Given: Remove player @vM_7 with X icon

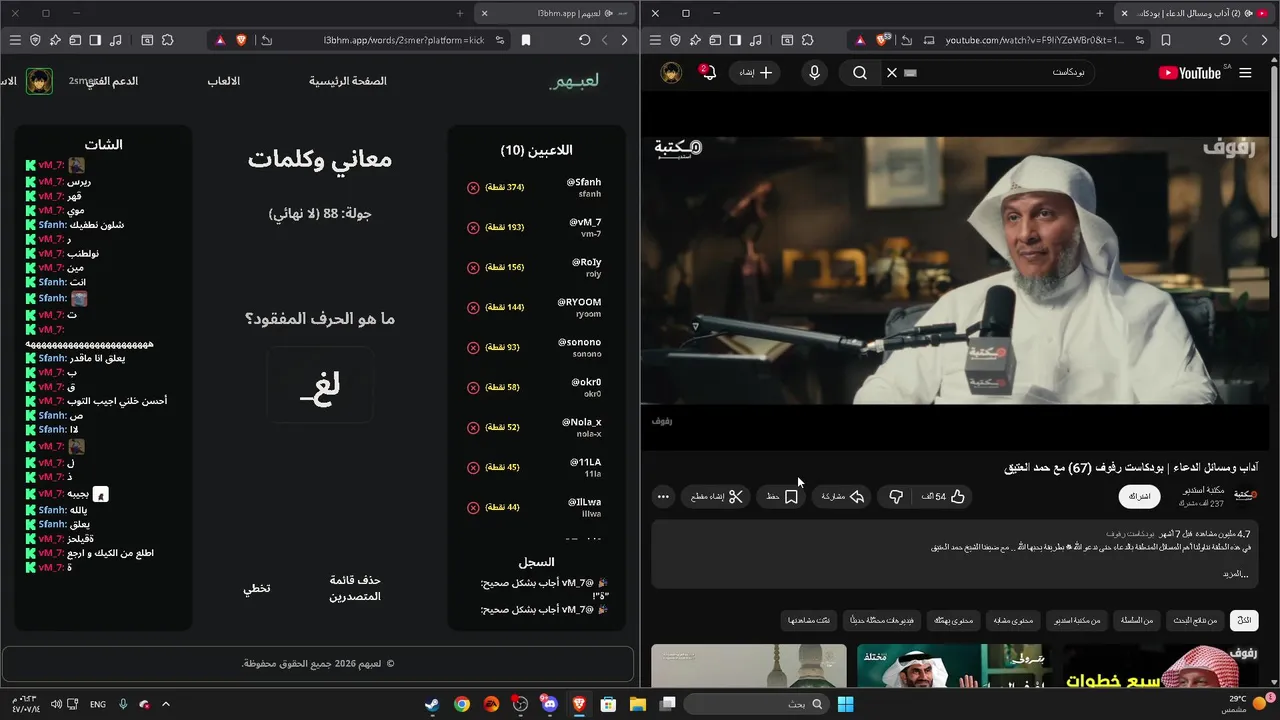Looking at the screenshot, I should tap(473, 228).
